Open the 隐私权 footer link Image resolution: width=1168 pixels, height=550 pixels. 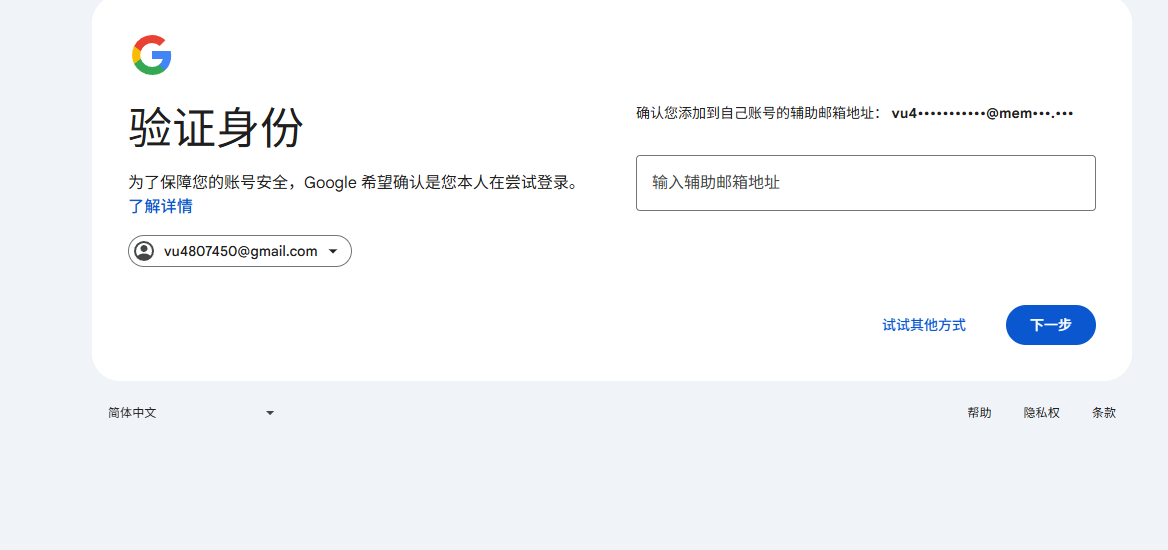(x=1041, y=413)
